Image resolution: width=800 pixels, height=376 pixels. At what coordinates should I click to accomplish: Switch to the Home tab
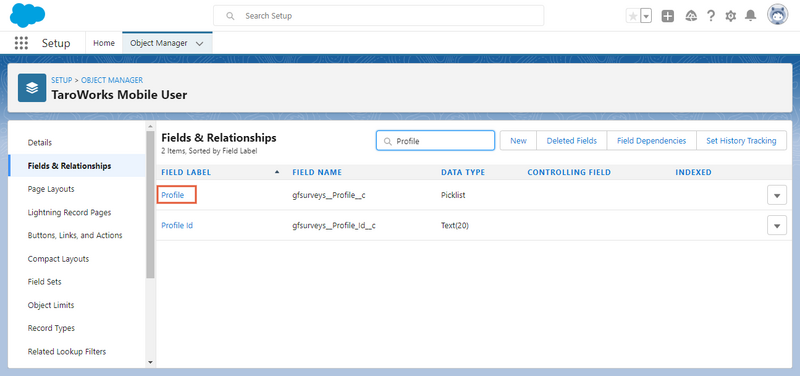click(104, 43)
